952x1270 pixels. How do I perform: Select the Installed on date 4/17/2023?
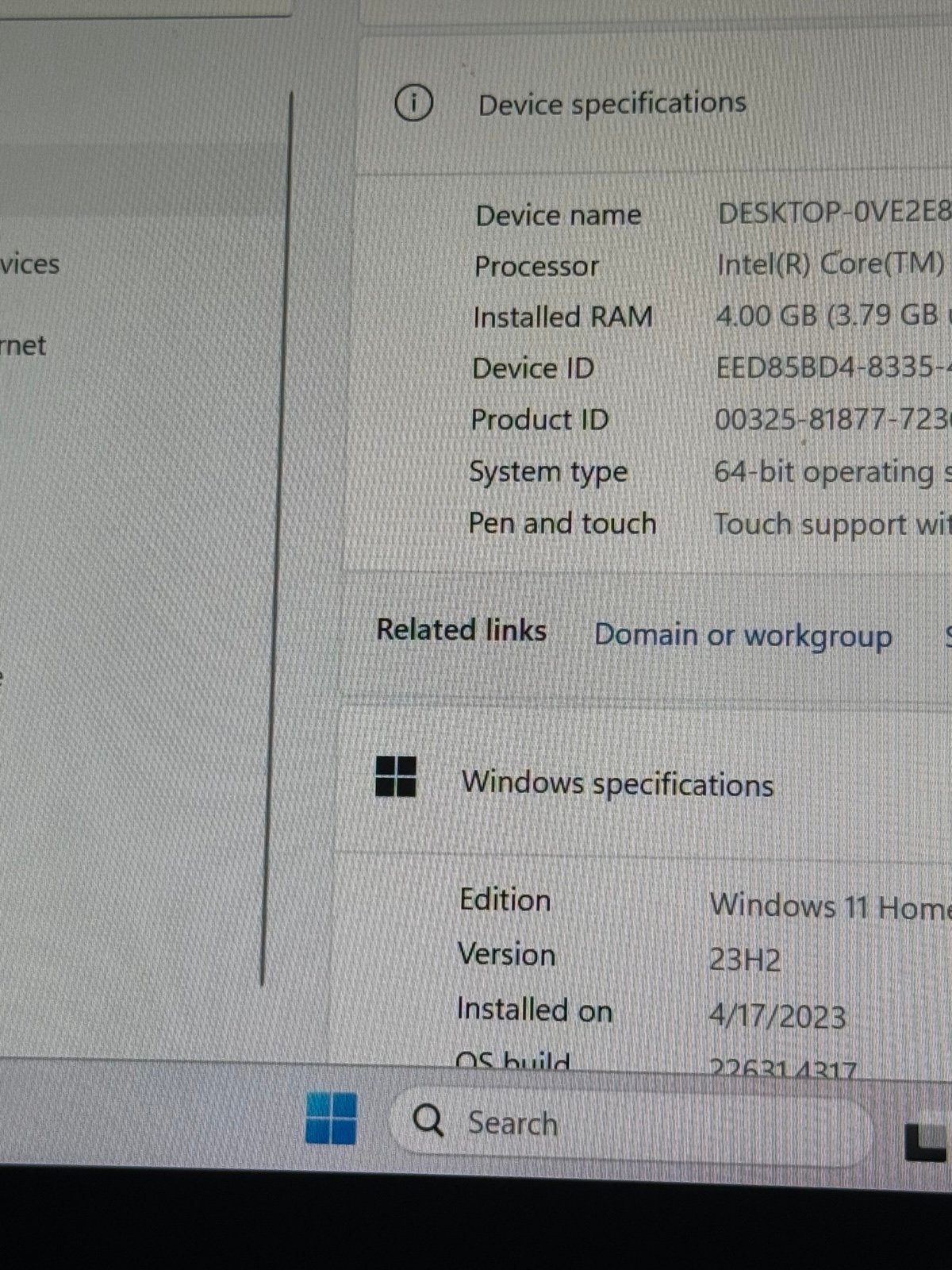[x=777, y=1017]
